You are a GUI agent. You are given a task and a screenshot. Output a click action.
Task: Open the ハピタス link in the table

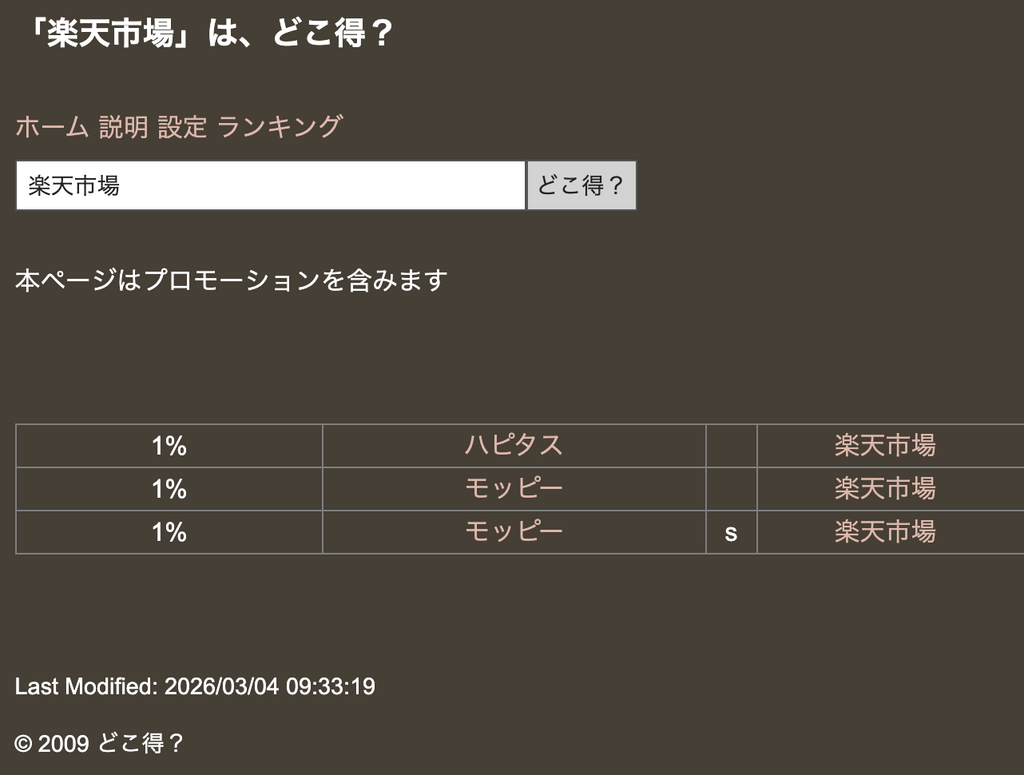(x=513, y=446)
